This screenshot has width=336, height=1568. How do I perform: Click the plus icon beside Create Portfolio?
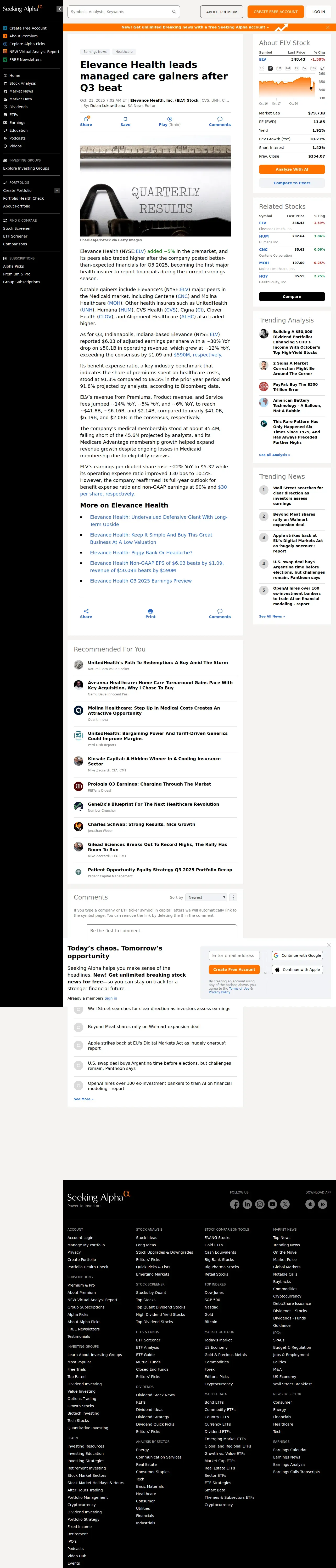pyautogui.click(x=57, y=191)
